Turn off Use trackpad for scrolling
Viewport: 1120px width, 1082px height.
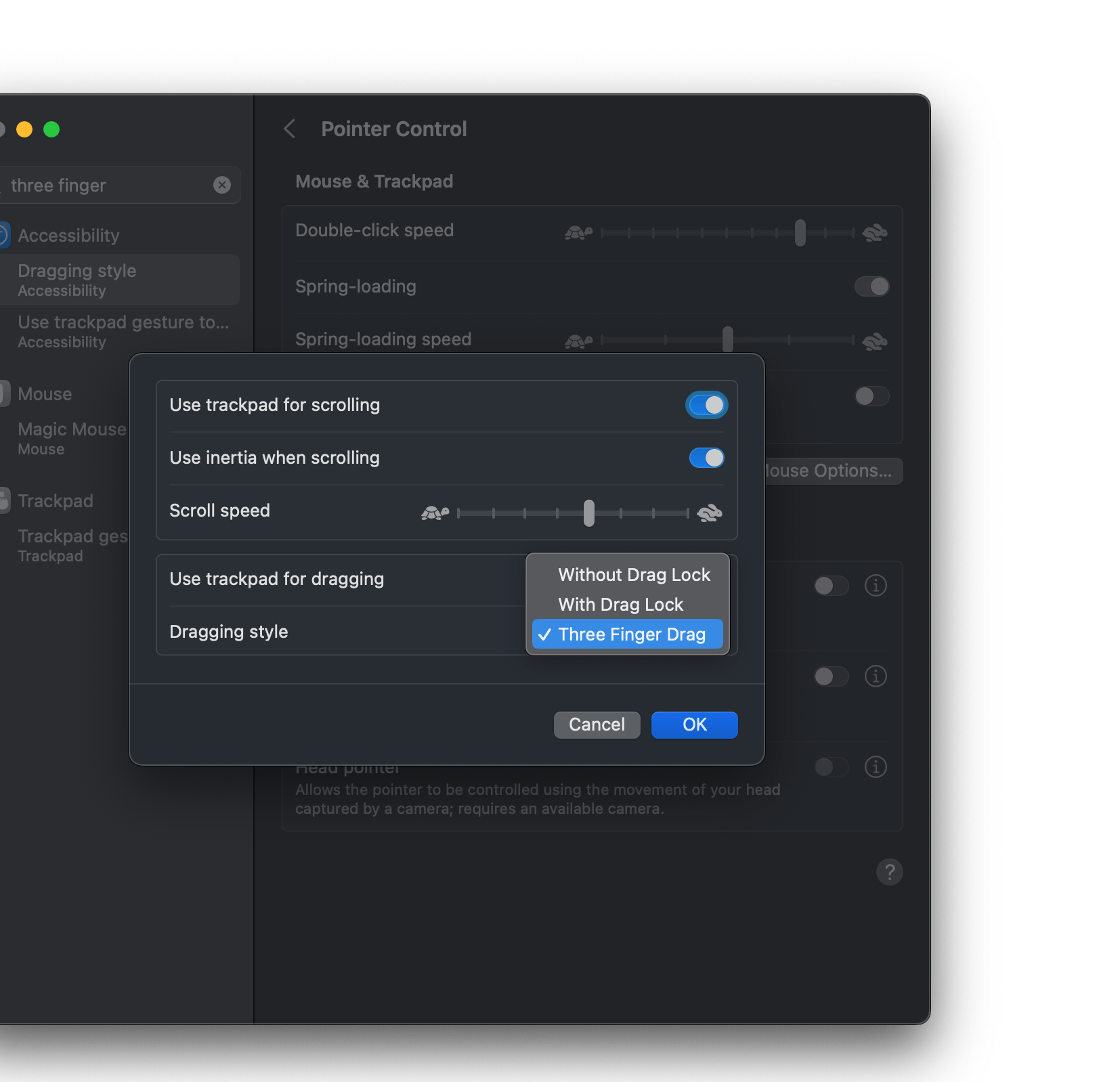[706, 405]
